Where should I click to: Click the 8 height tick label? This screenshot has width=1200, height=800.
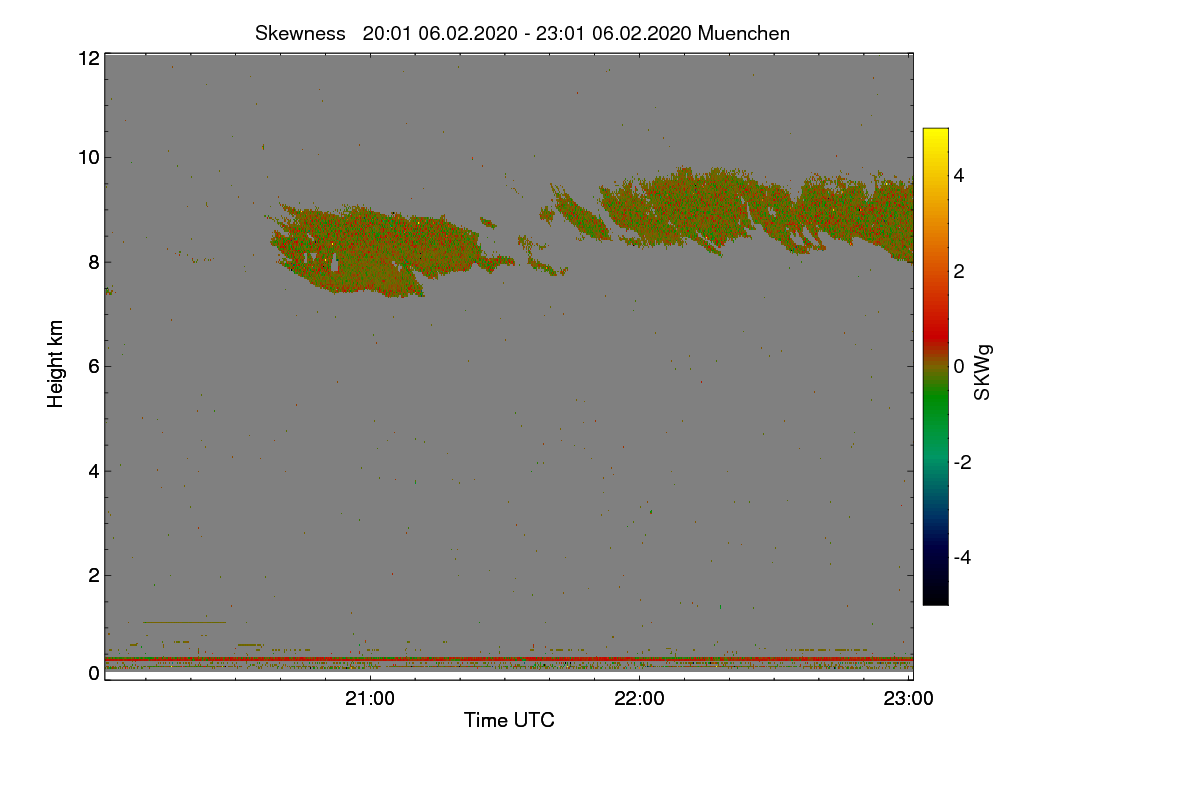pyautogui.click(x=94, y=262)
